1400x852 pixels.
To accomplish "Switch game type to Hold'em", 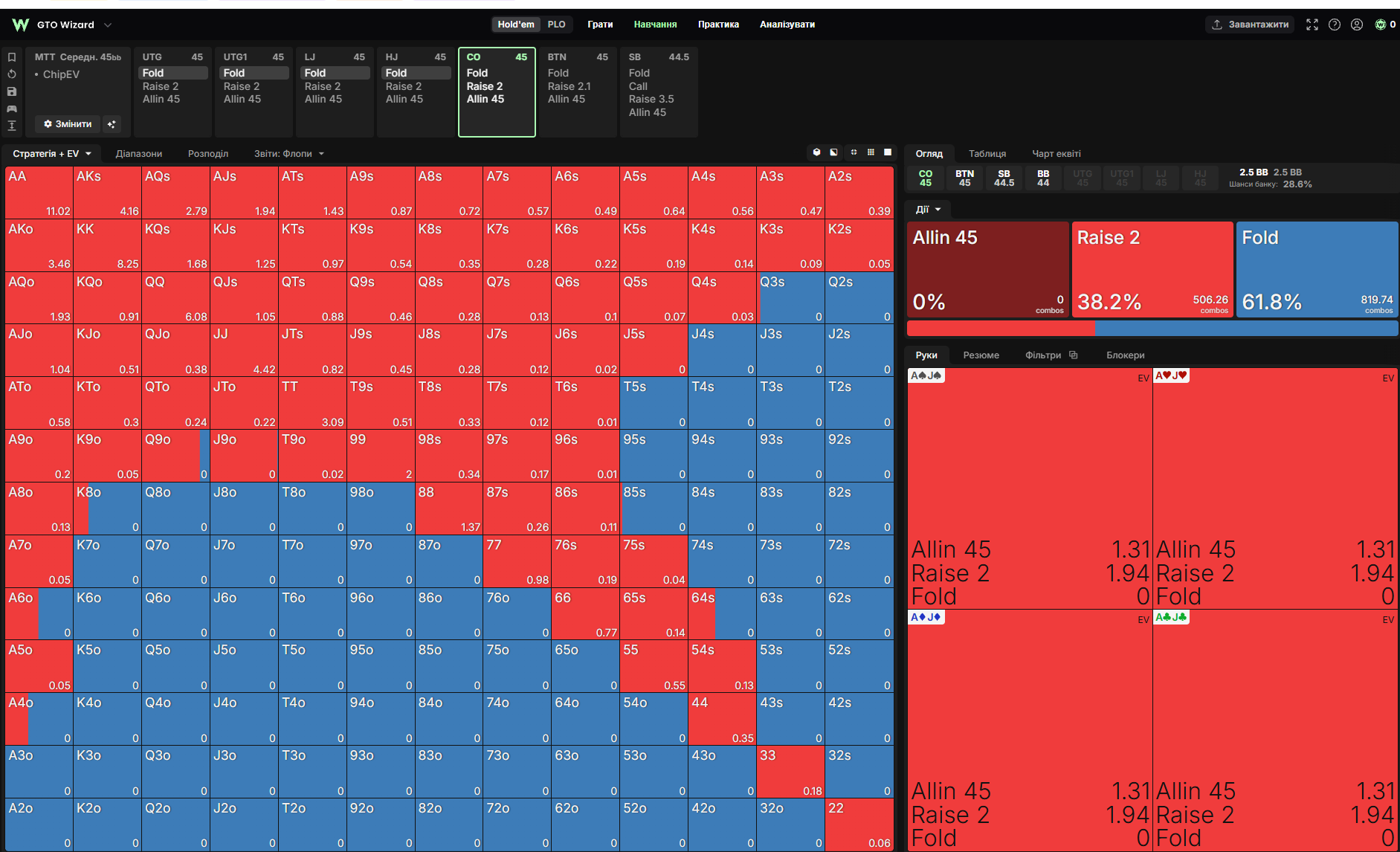I will coord(515,25).
